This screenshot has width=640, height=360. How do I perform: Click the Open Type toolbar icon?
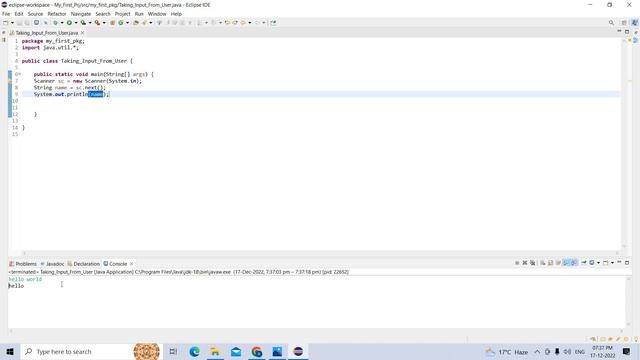pos(136,23)
